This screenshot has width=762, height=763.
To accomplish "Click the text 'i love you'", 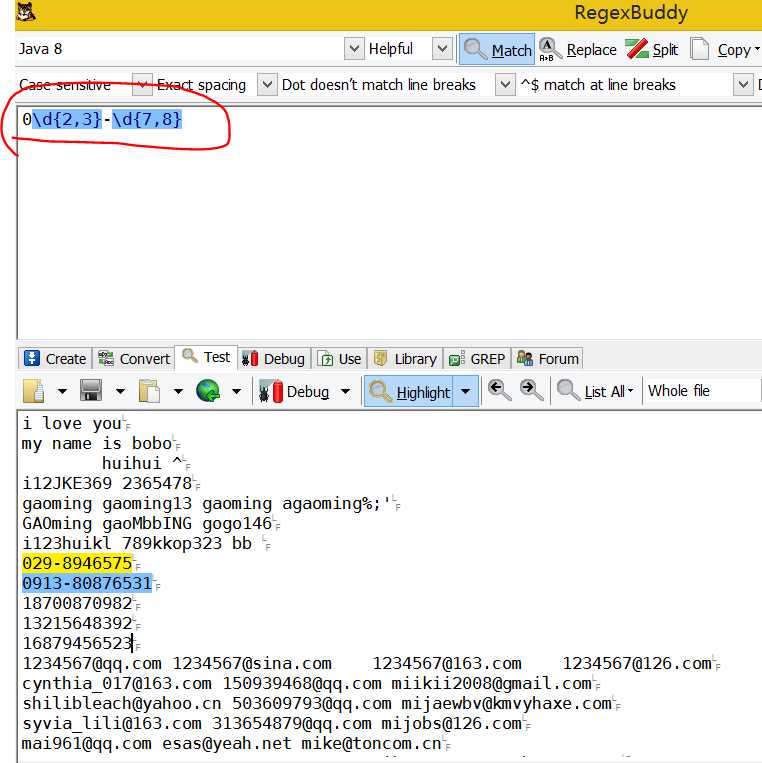I will pos(72,423).
